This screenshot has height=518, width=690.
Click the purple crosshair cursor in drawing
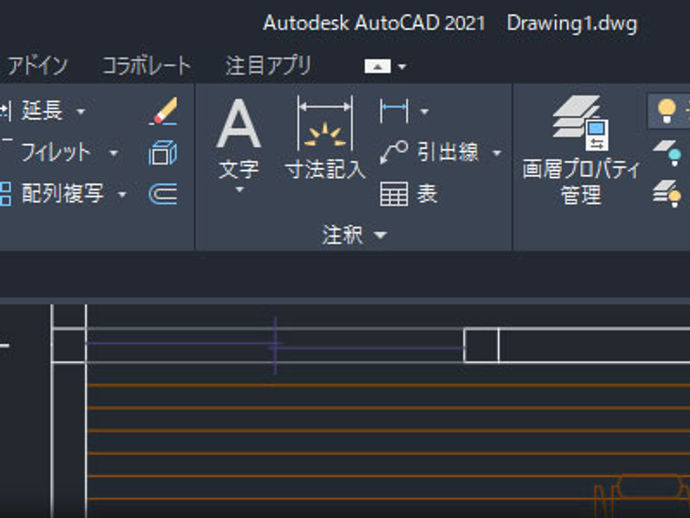(275, 345)
